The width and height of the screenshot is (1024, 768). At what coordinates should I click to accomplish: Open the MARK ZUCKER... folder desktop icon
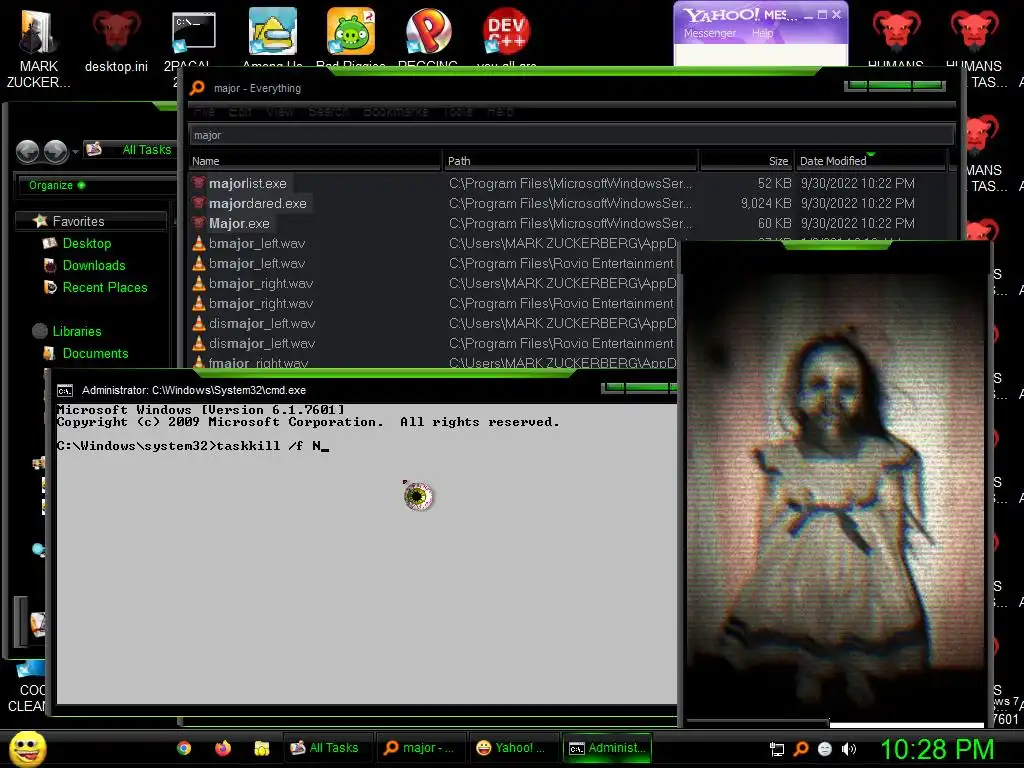pos(38,49)
